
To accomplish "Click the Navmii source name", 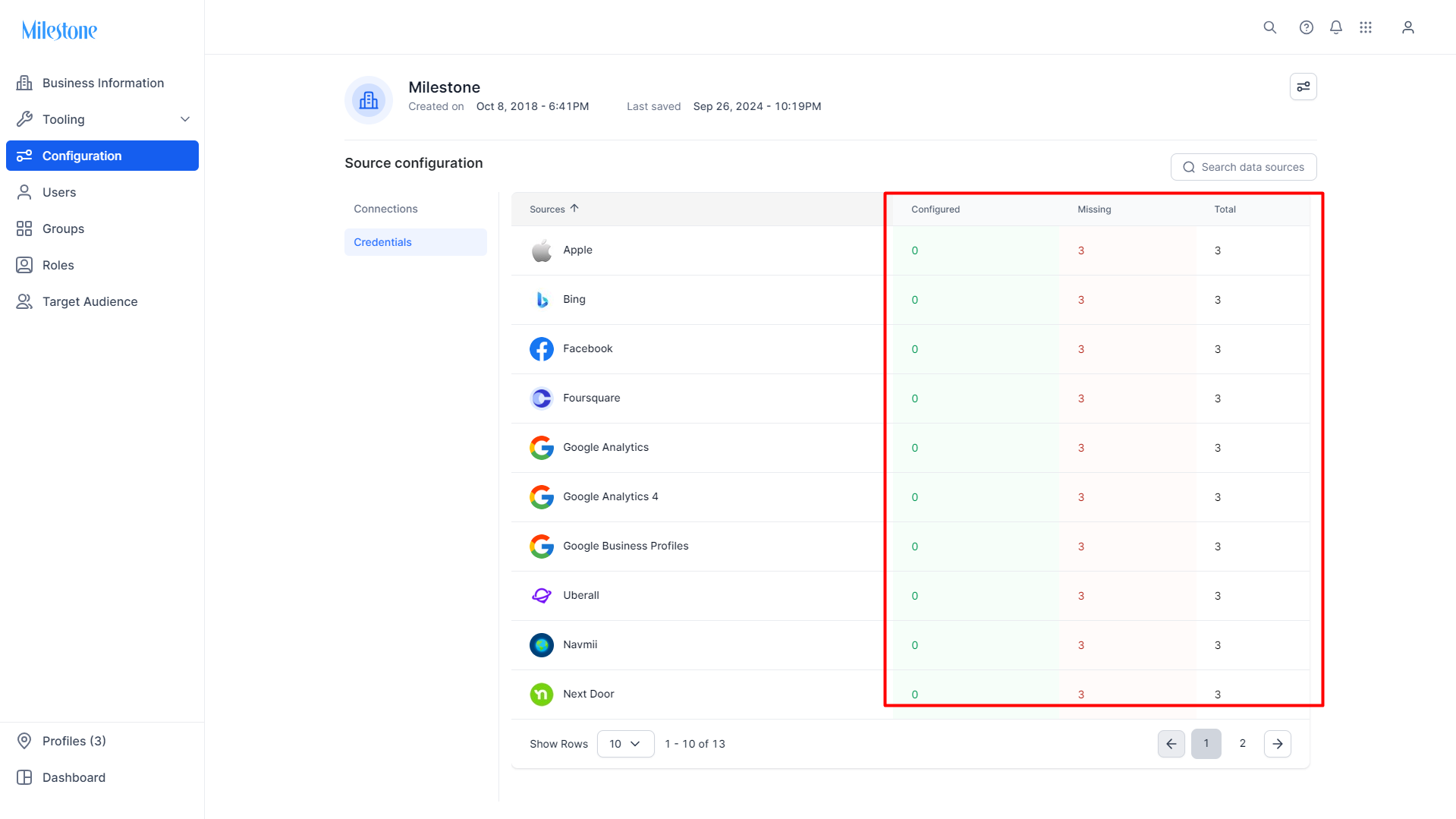I will (580, 644).
